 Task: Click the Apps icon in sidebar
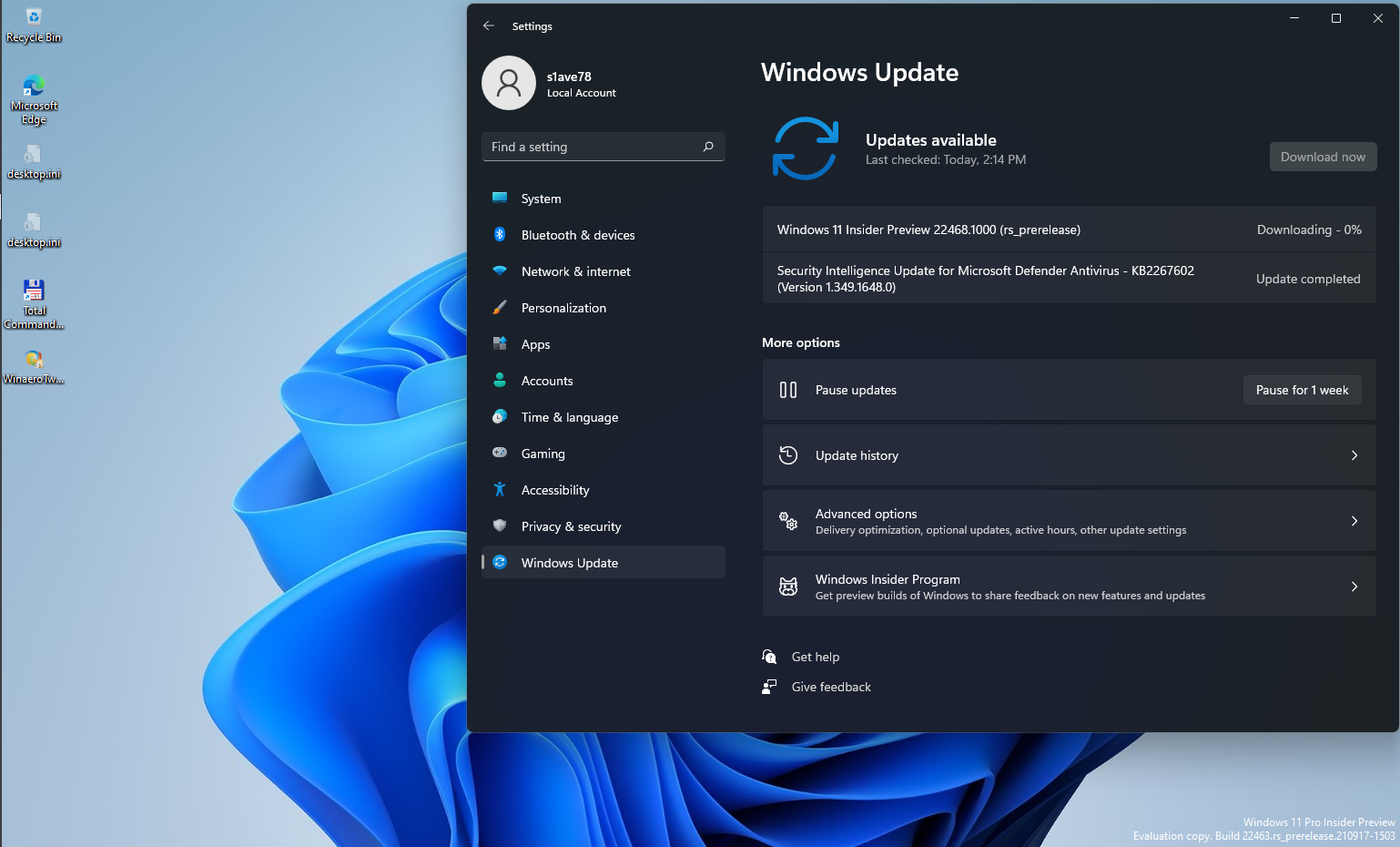[500, 343]
